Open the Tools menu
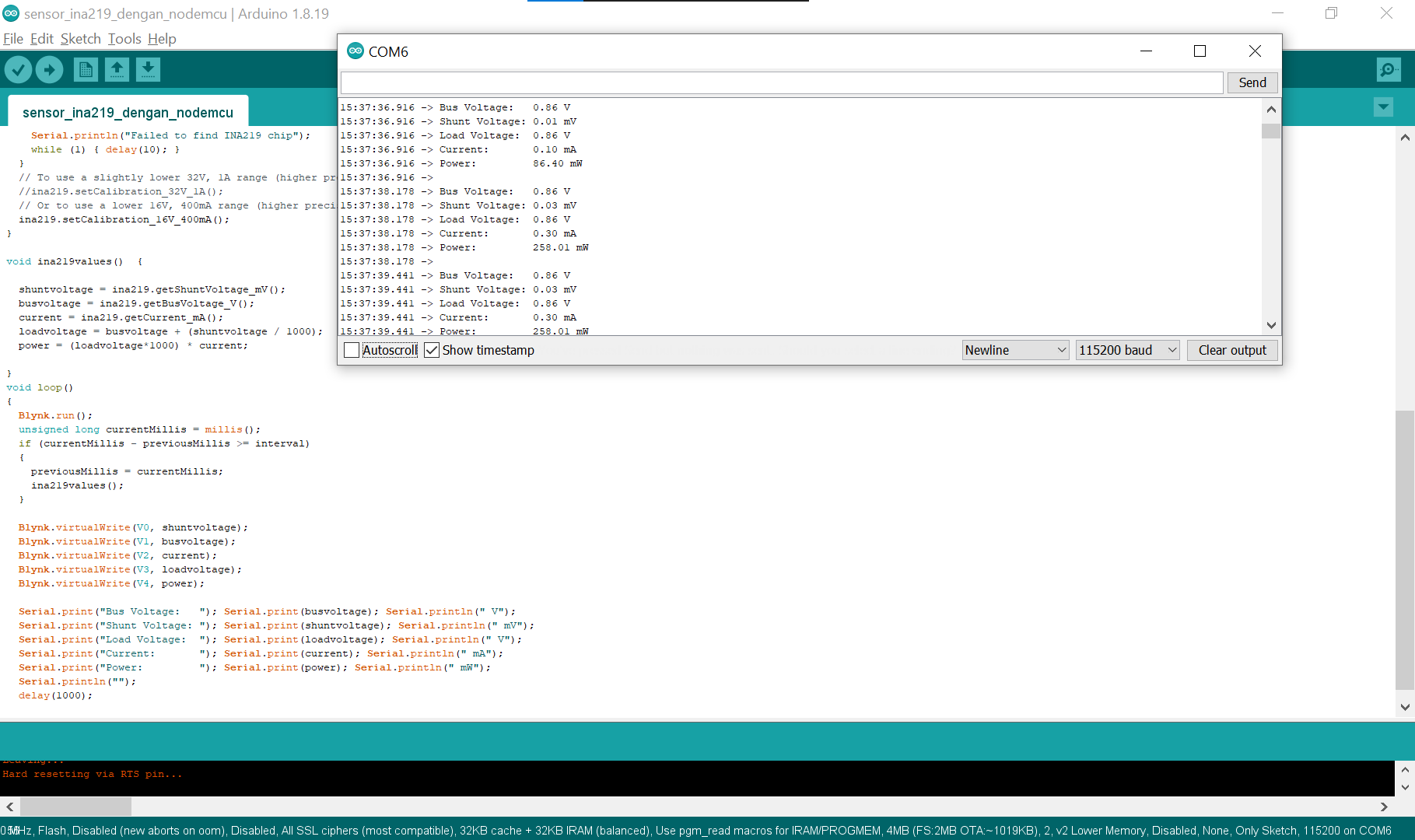Screen dimensions: 1415x840 coord(124,39)
